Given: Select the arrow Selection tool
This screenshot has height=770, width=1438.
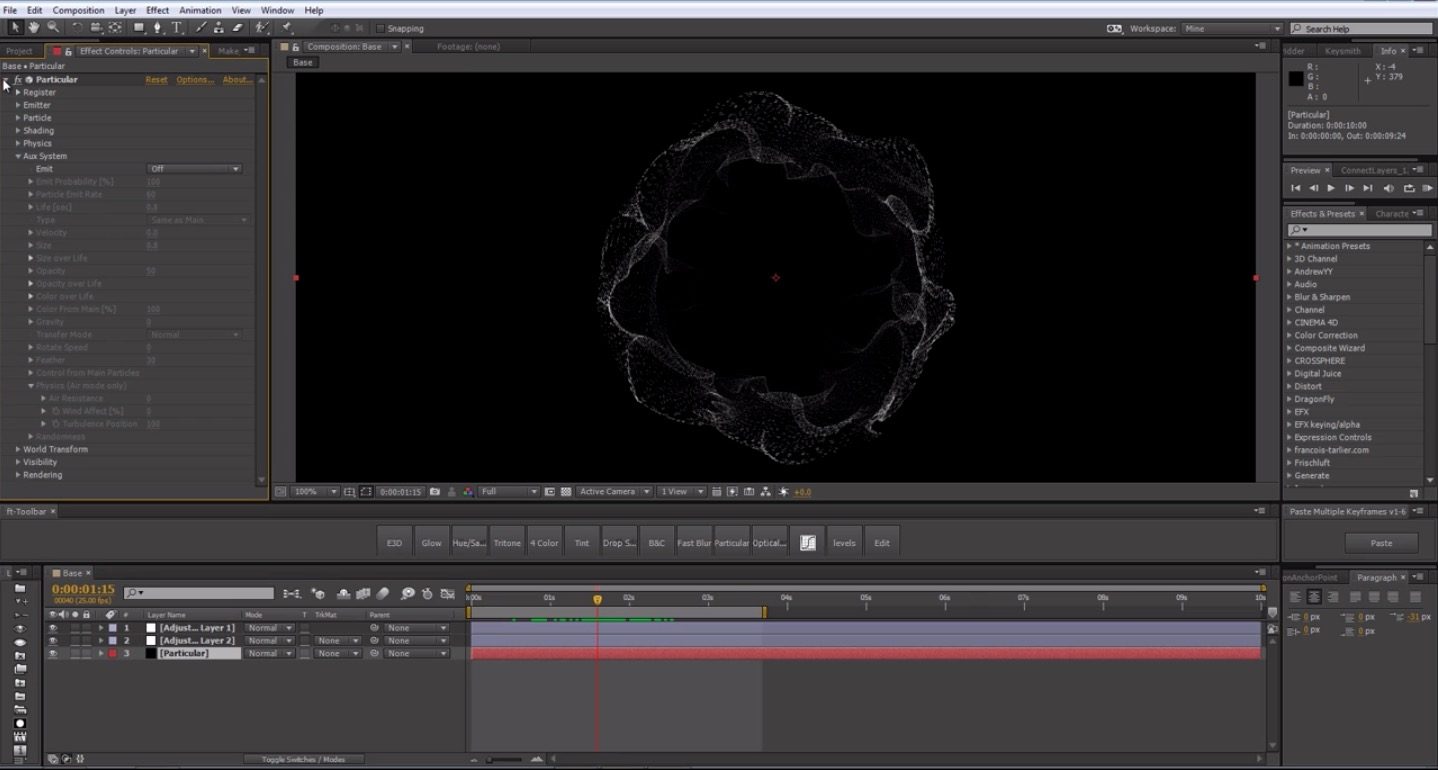Looking at the screenshot, I should (x=15, y=28).
